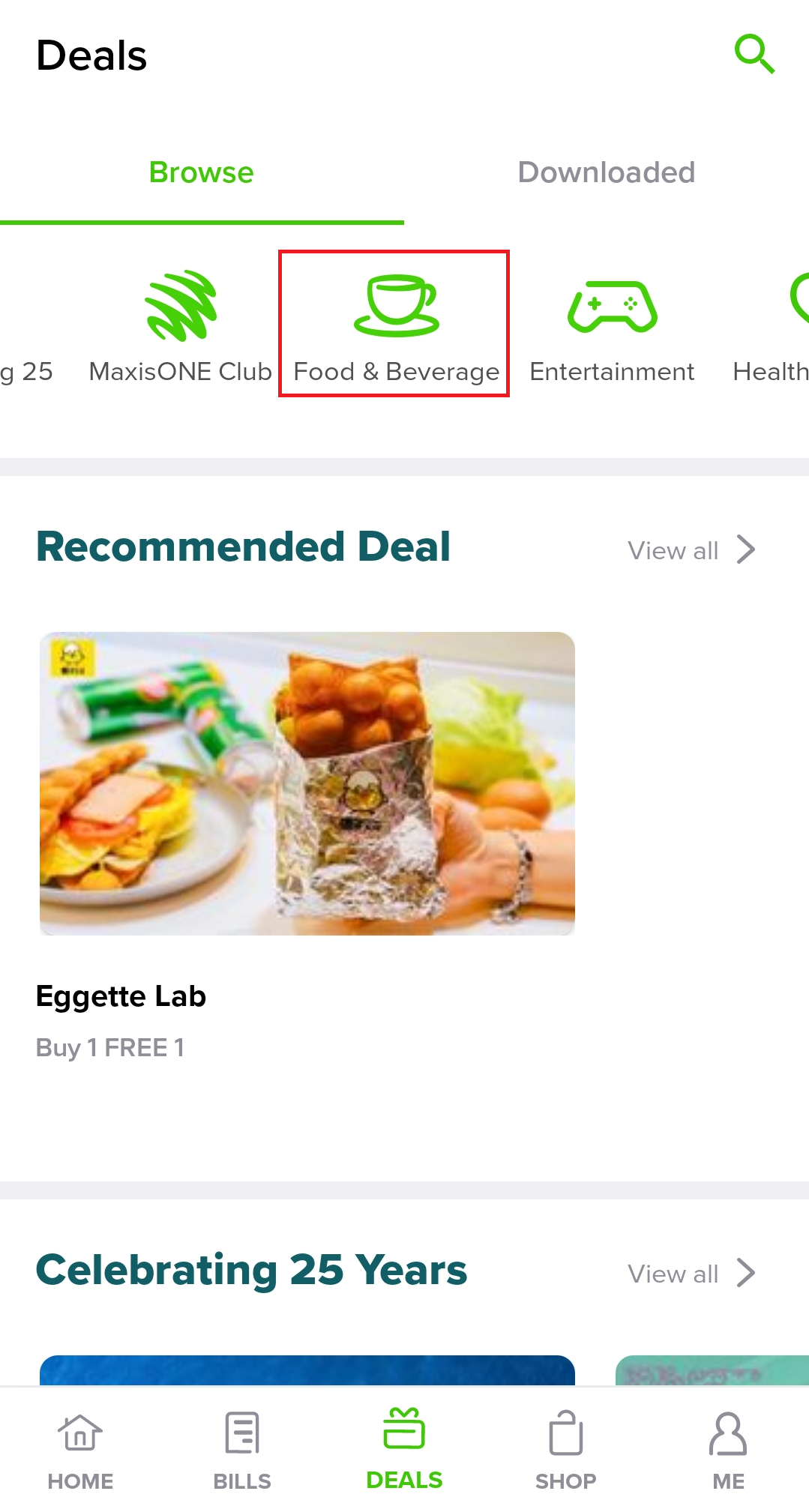
Task: Open the Me profile icon
Action: tap(728, 1433)
